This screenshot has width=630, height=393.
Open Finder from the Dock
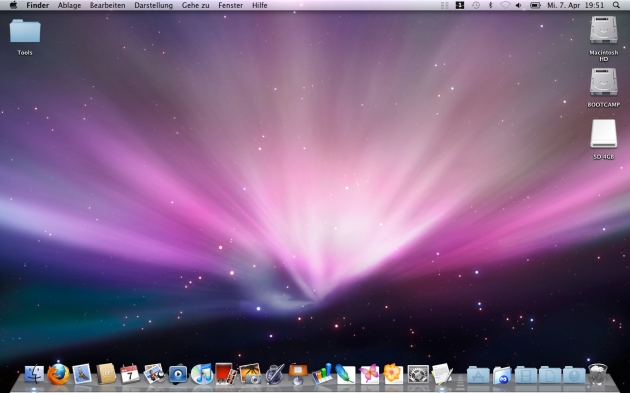[x=35, y=374]
